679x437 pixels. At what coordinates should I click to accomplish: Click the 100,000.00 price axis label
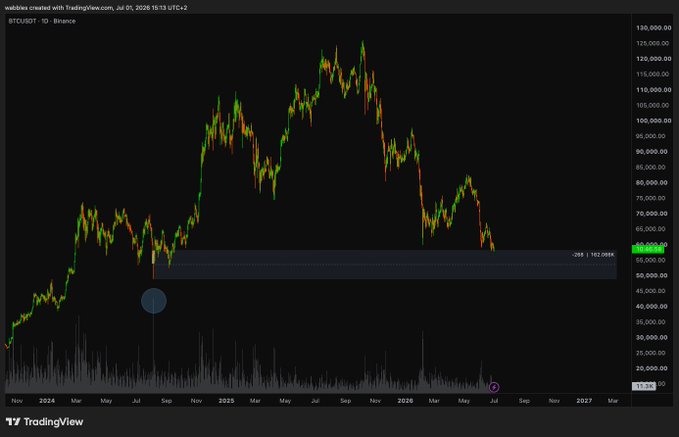tap(653, 120)
